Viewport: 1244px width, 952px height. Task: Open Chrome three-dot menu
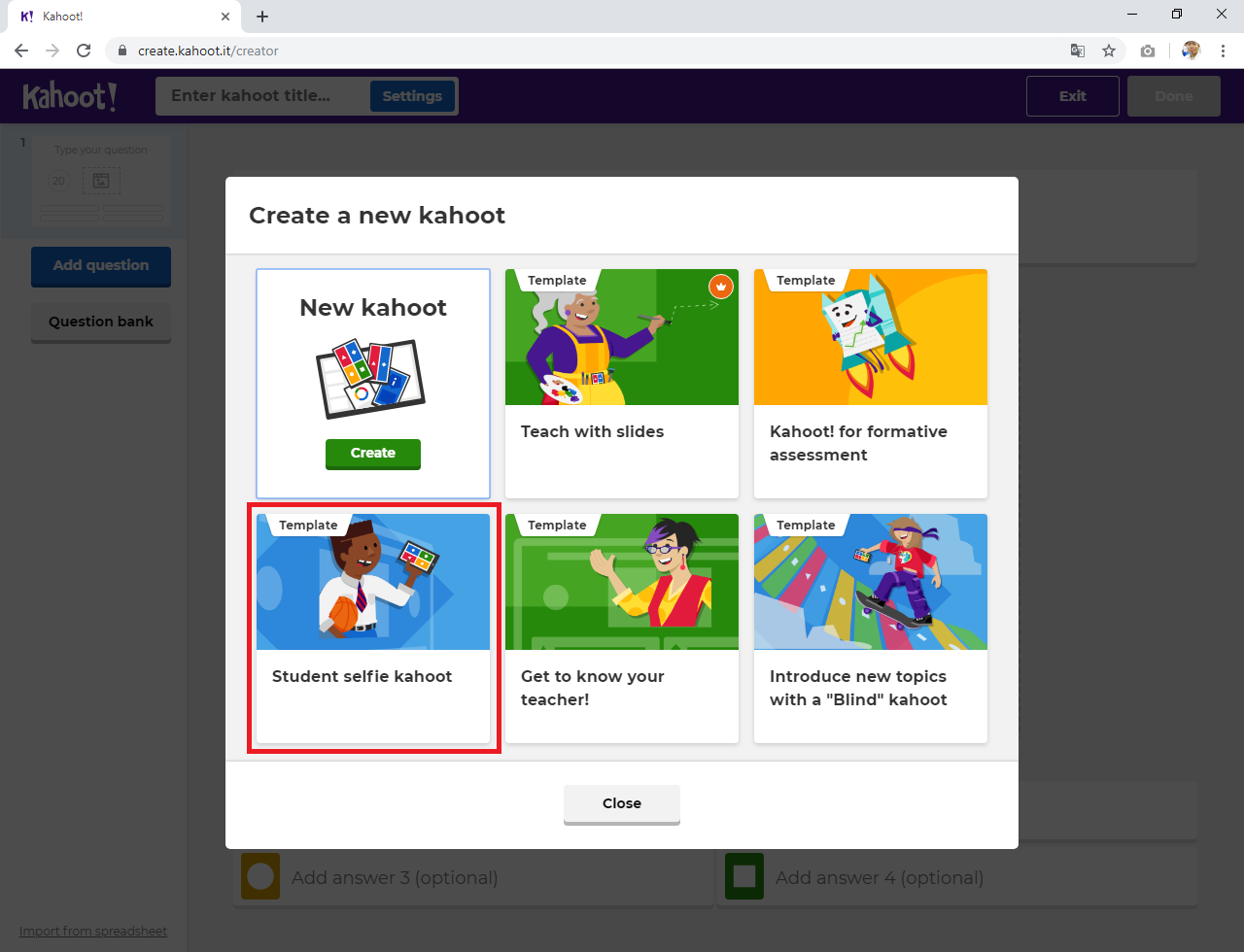(x=1223, y=51)
